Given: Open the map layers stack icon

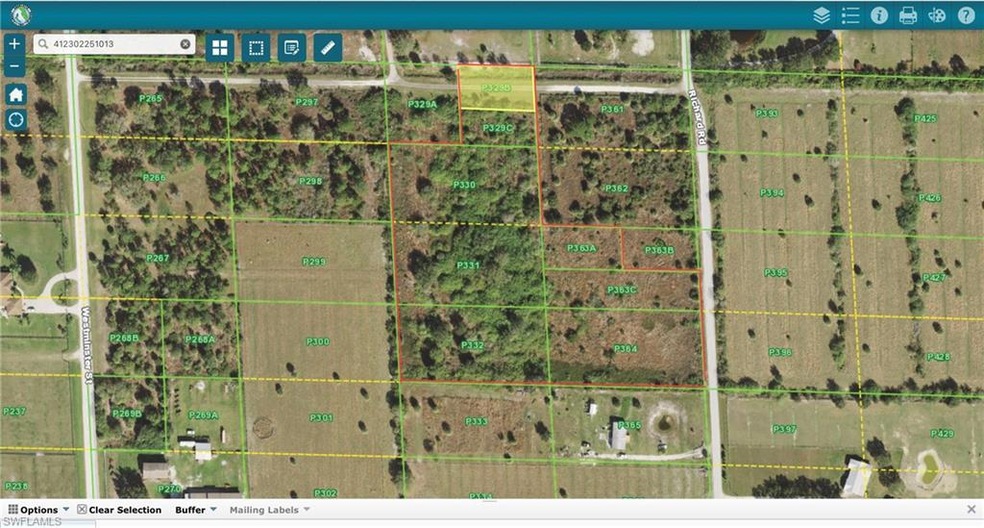Looking at the screenshot, I should pyautogui.click(x=821, y=15).
